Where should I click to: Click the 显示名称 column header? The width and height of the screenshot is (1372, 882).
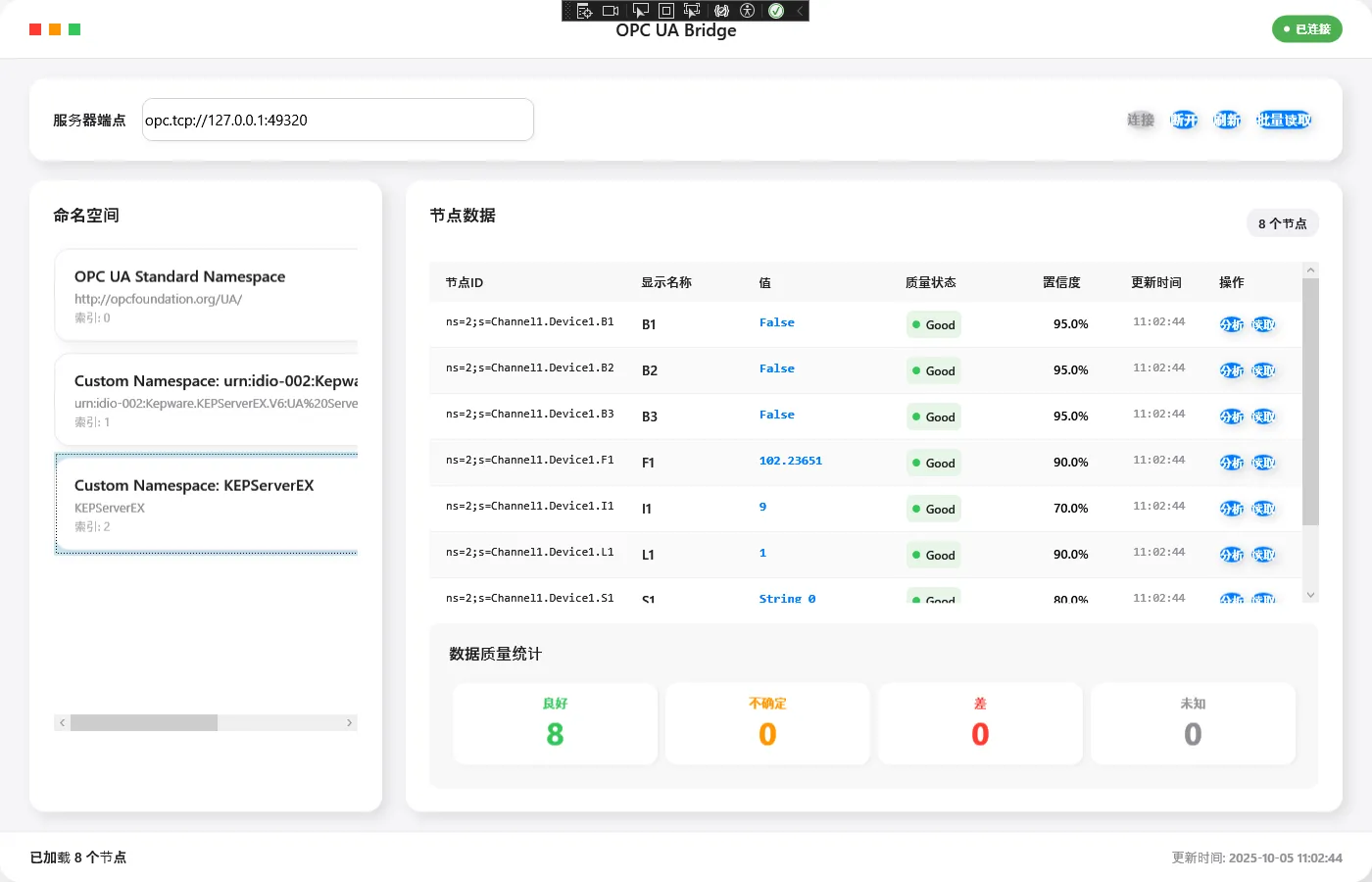point(666,282)
